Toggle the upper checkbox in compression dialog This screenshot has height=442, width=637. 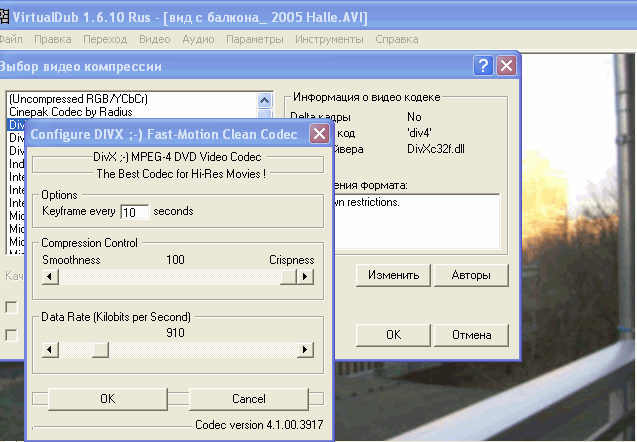coord(11,308)
